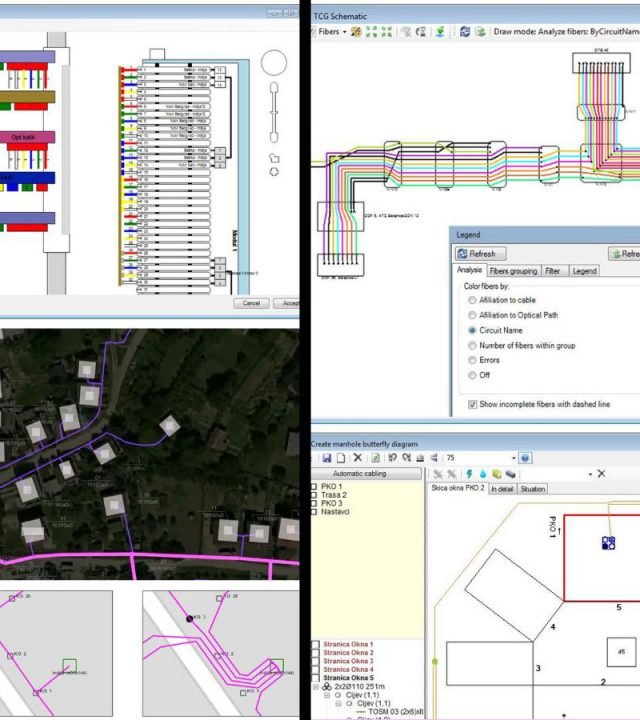
Task: Switch to the Legend tab
Action: tap(584, 271)
